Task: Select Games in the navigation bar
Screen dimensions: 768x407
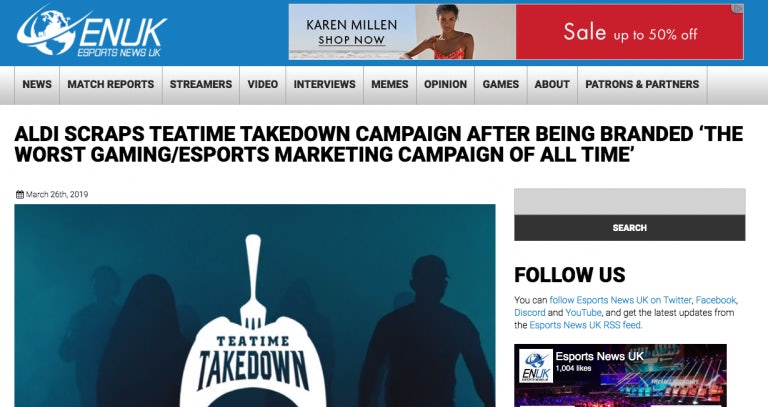Action: click(501, 85)
